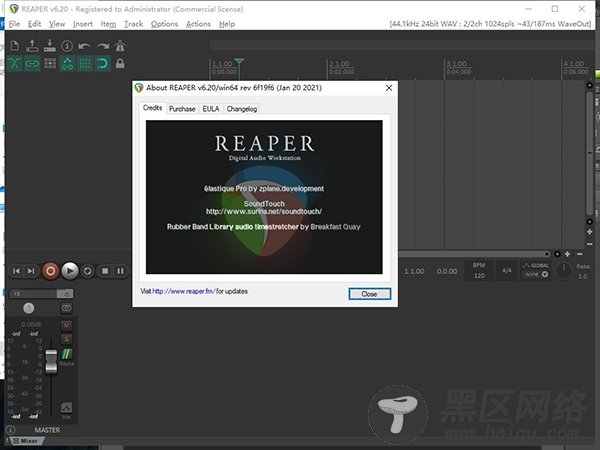The width and height of the screenshot is (600, 450).
Task: Open the File menu
Action: [14, 24]
